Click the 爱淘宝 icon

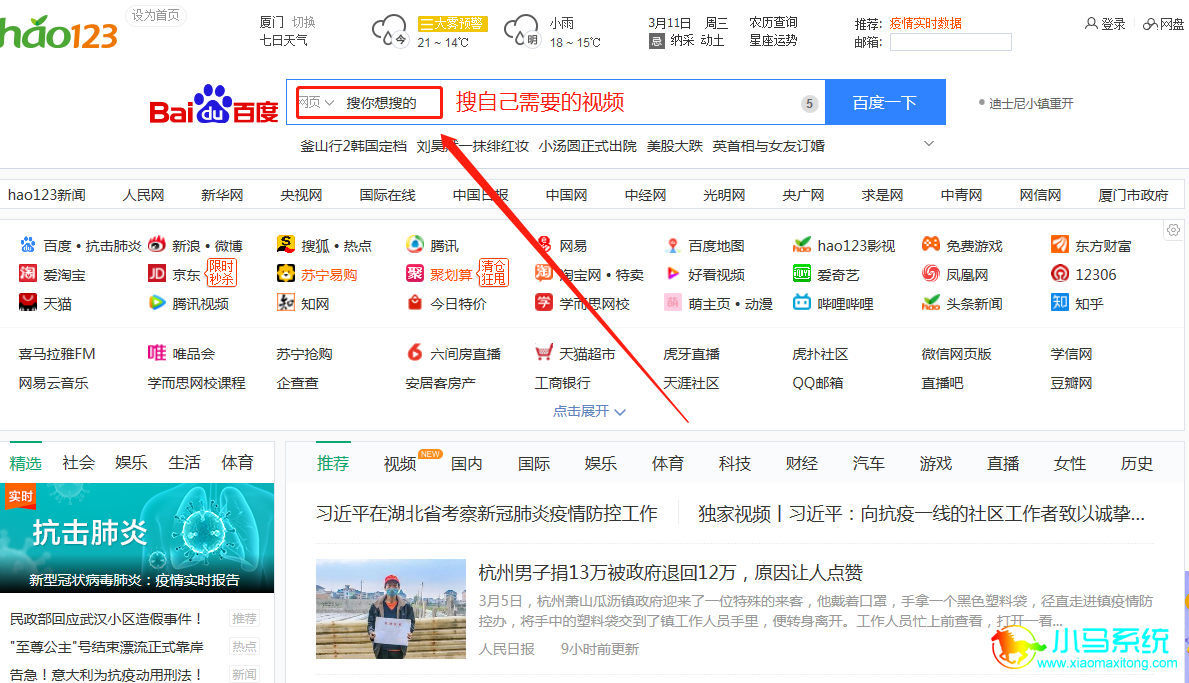coord(28,274)
